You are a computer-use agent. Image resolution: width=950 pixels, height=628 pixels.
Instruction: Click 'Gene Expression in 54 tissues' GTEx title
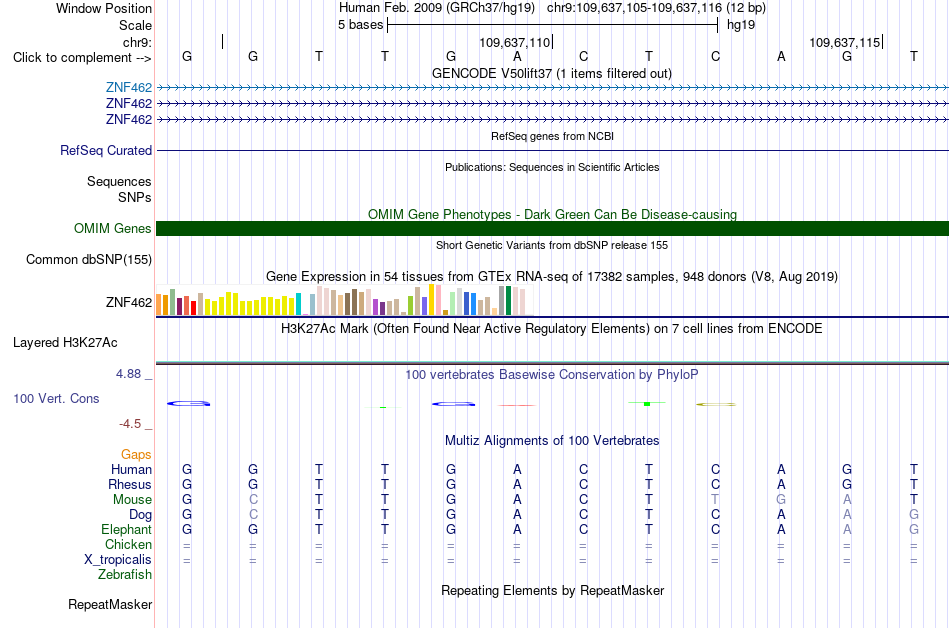[552, 277]
